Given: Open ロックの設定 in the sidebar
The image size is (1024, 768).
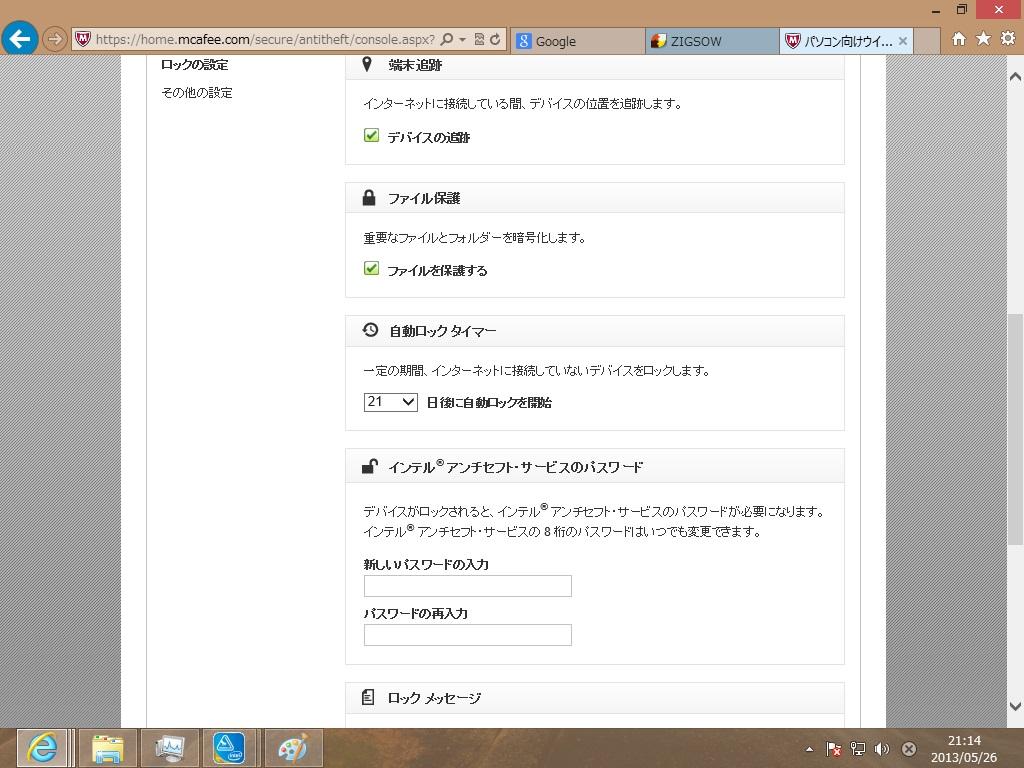Looking at the screenshot, I should click(x=195, y=65).
